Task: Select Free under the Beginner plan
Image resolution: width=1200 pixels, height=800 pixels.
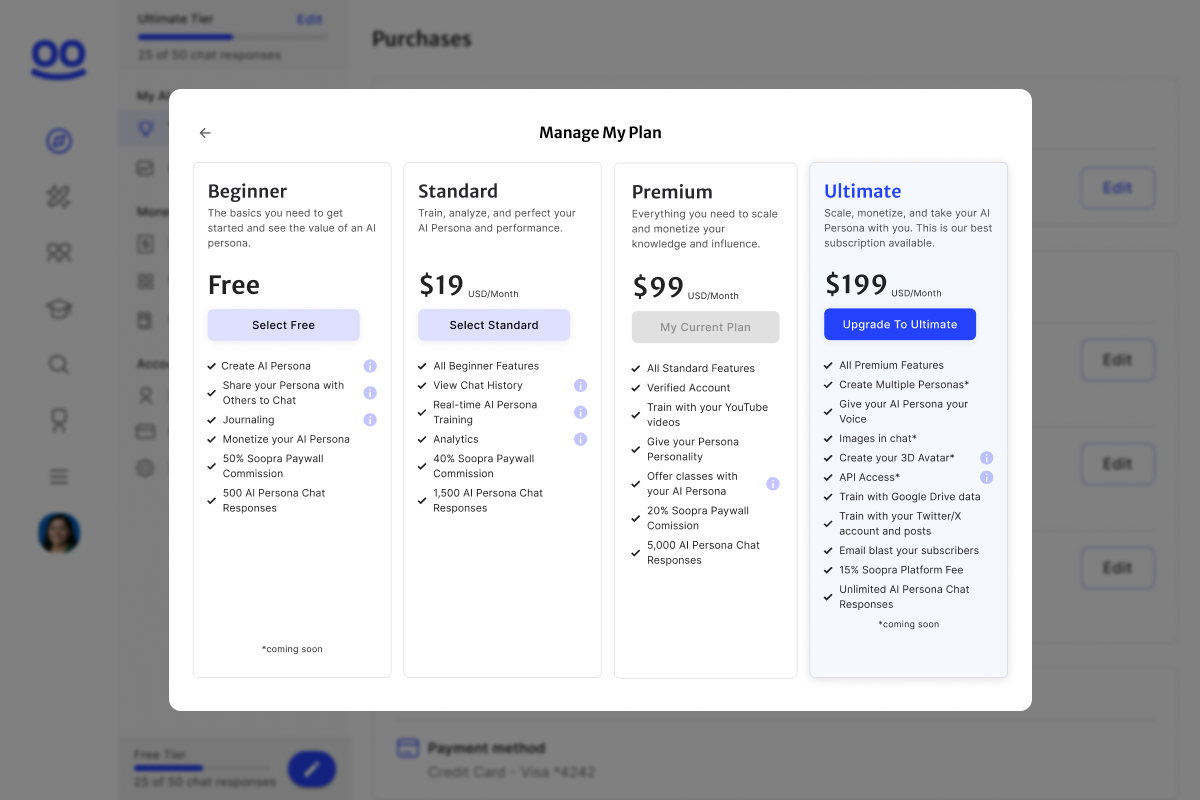Action: (283, 326)
